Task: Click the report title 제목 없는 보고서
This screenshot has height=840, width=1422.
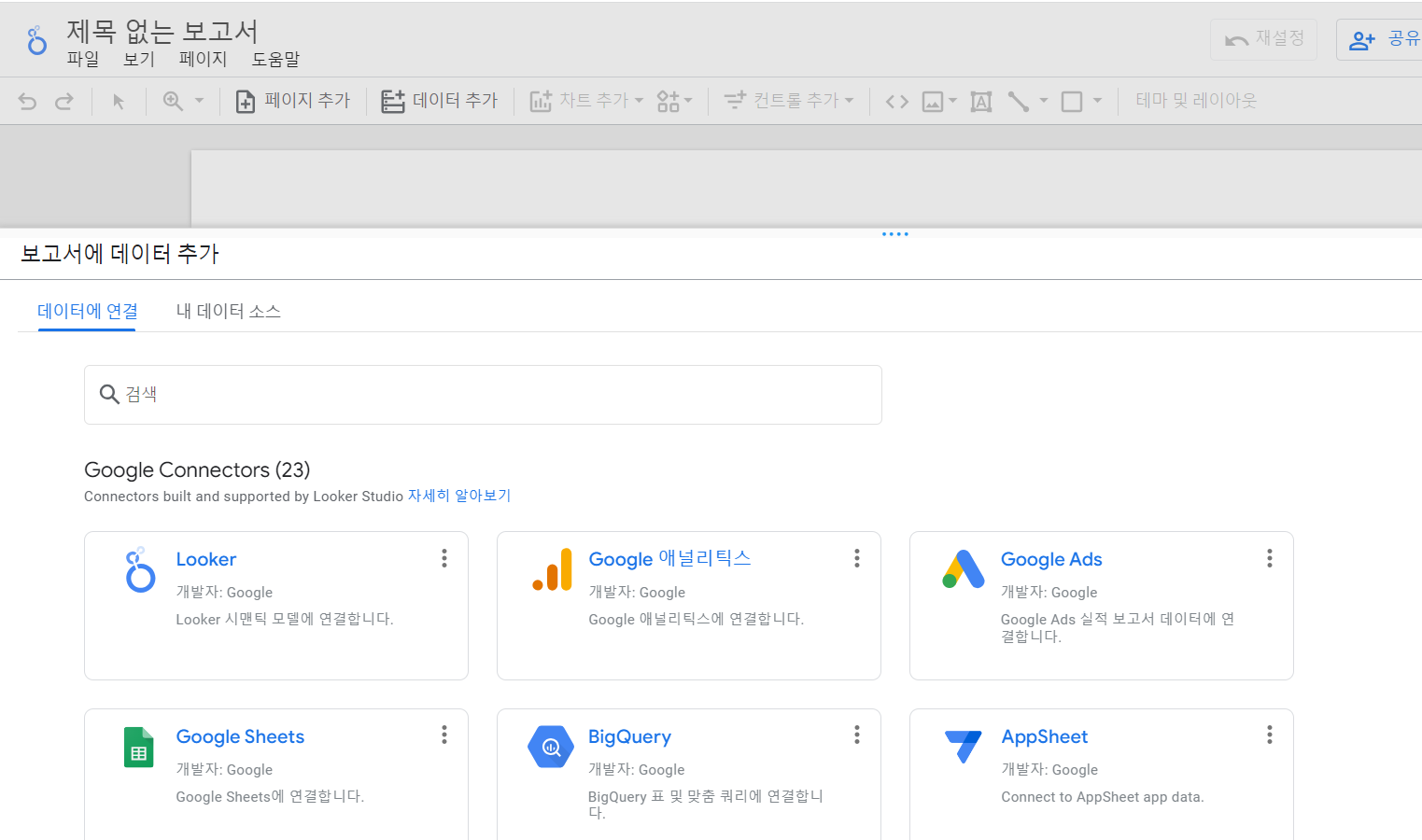Action: (162, 31)
